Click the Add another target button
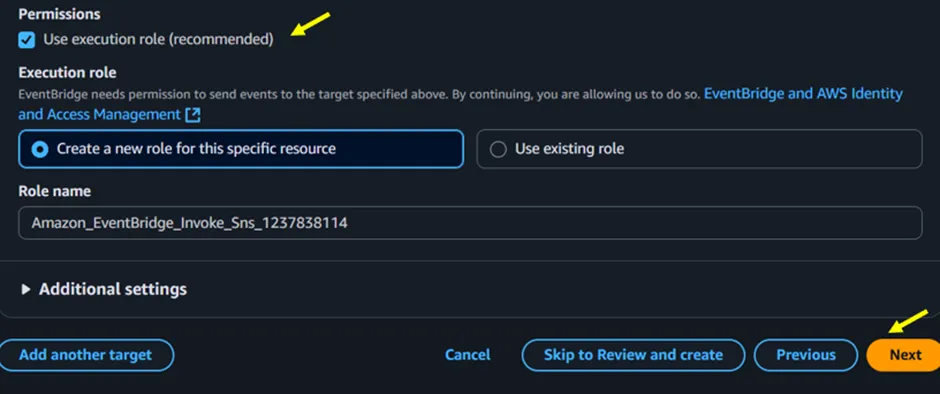Viewport: 940px width, 394px height. [x=85, y=355]
